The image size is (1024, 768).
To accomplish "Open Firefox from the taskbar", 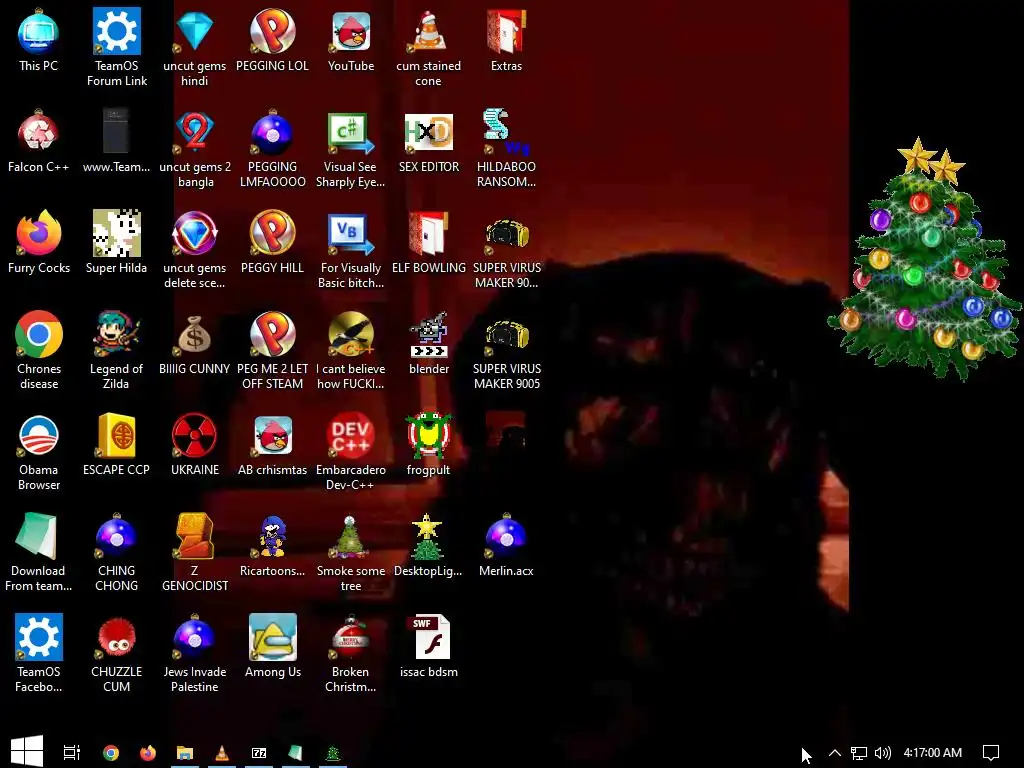I will [x=148, y=752].
